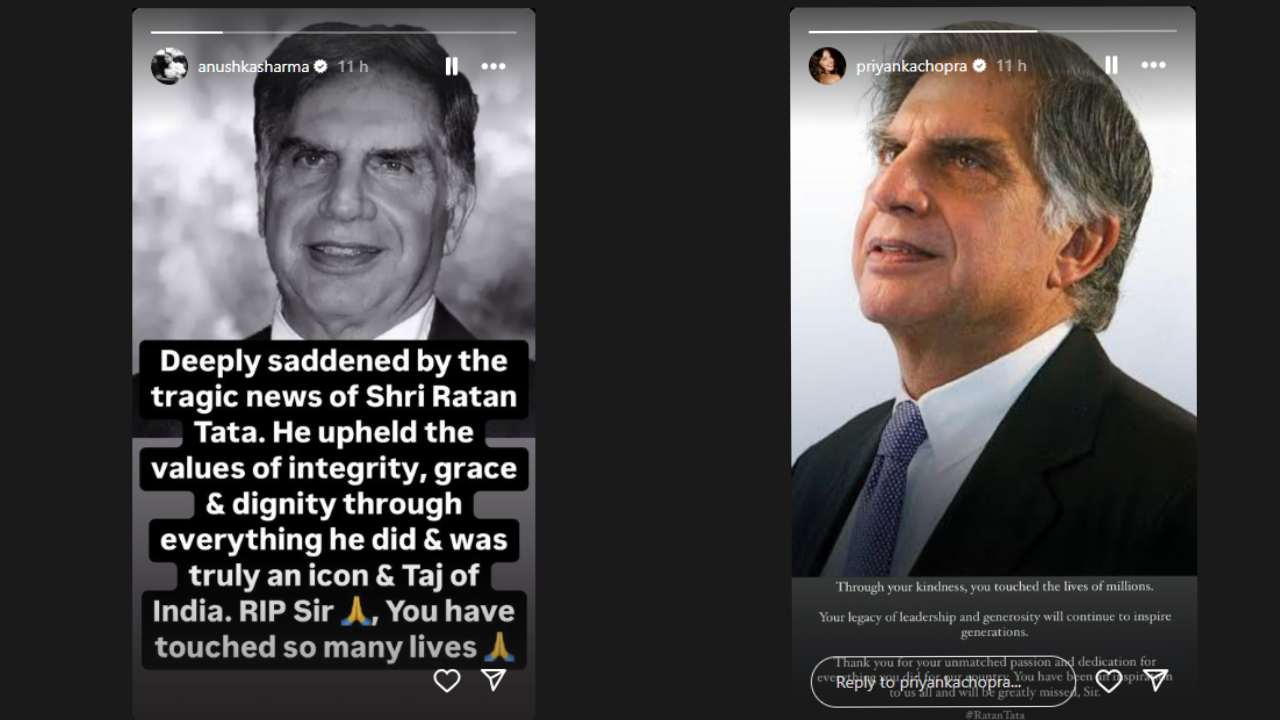This screenshot has height=720, width=1280.
Task: Tap the #RatanTata hashtag in Priyanka's story
Action: (994, 714)
